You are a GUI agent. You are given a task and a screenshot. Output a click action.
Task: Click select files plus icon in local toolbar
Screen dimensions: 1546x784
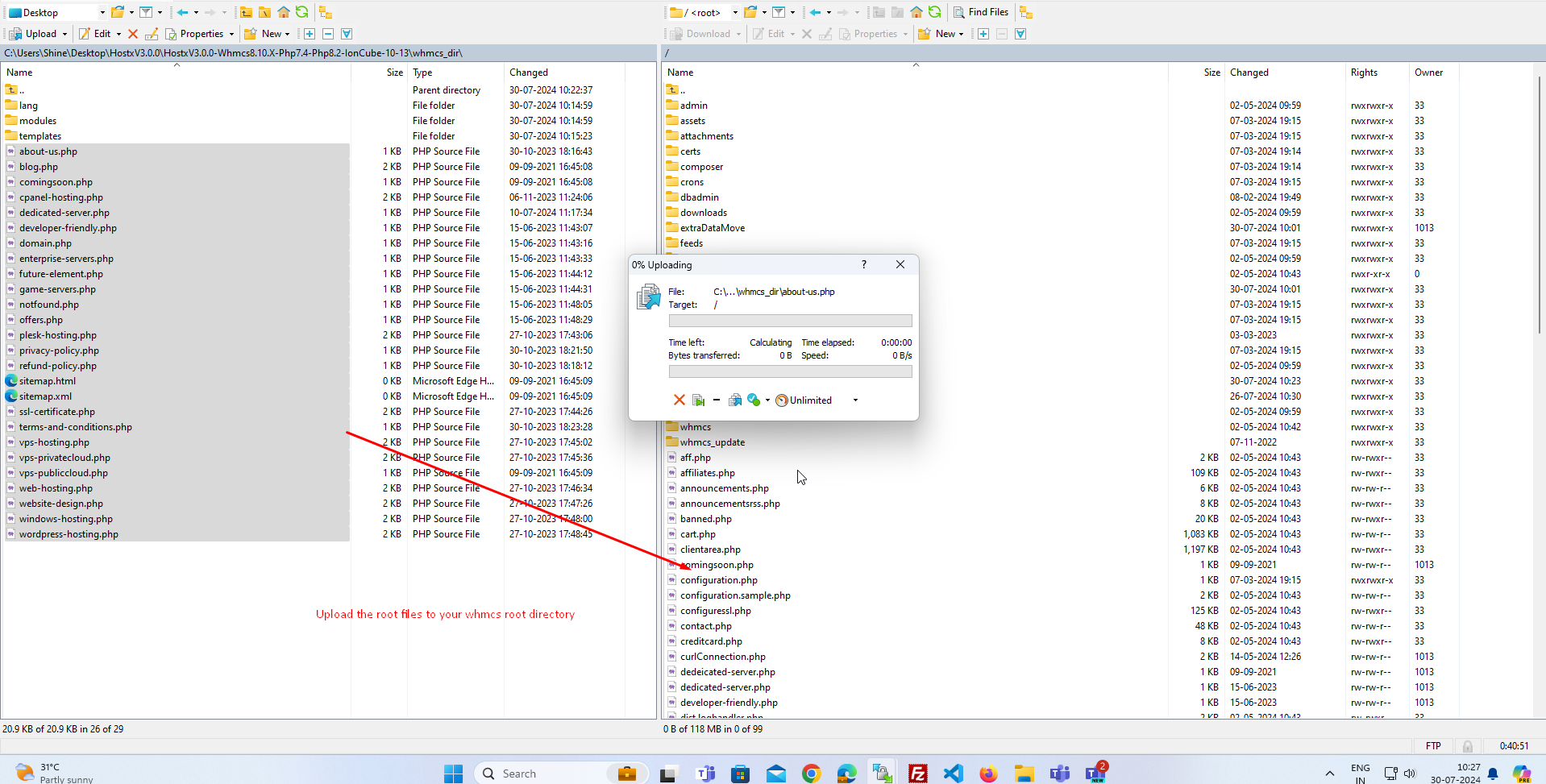coord(309,34)
